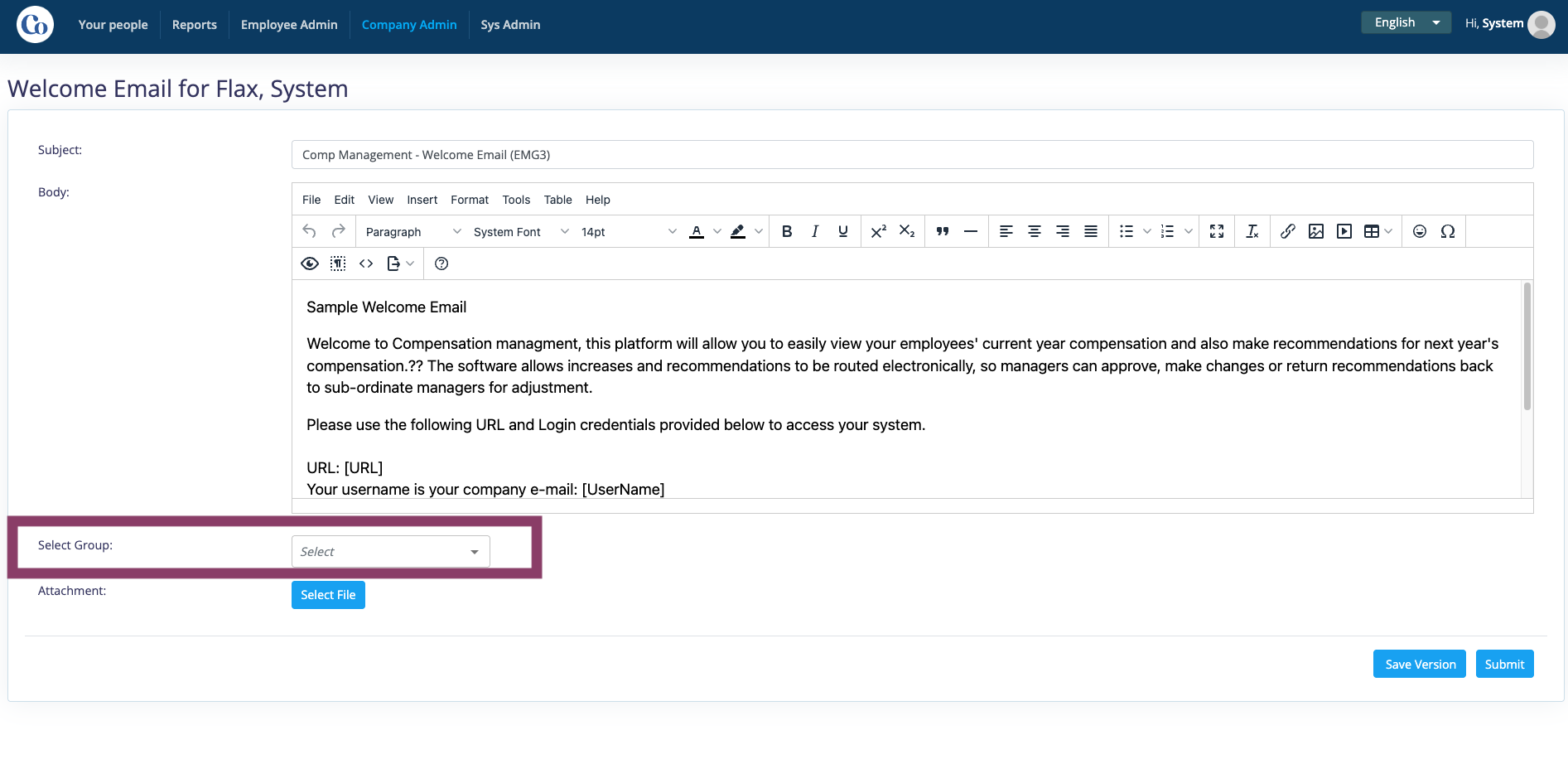Click the source code icon
This screenshot has height=764, width=1568.
[x=366, y=264]
